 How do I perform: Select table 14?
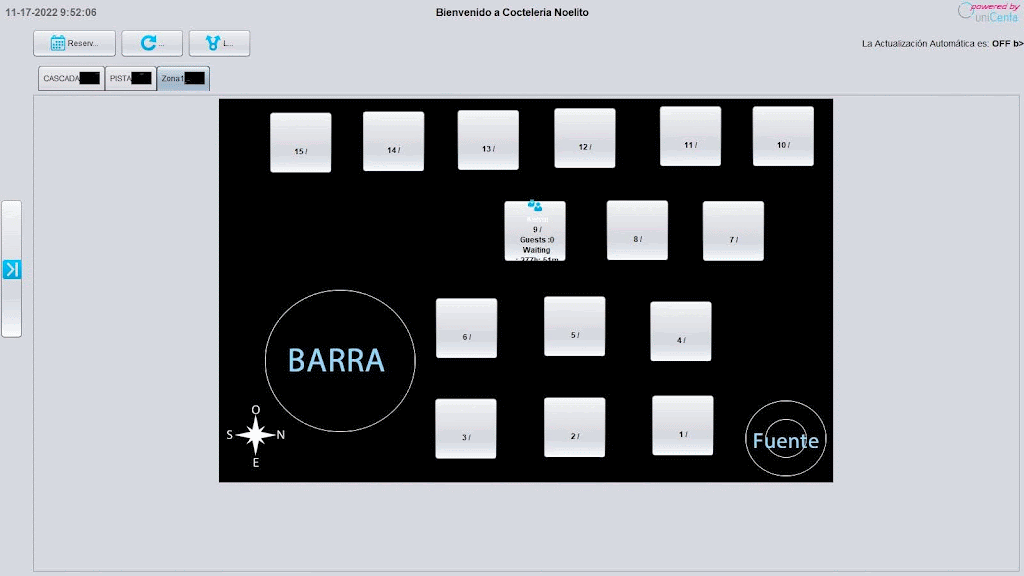pos(393,141)
